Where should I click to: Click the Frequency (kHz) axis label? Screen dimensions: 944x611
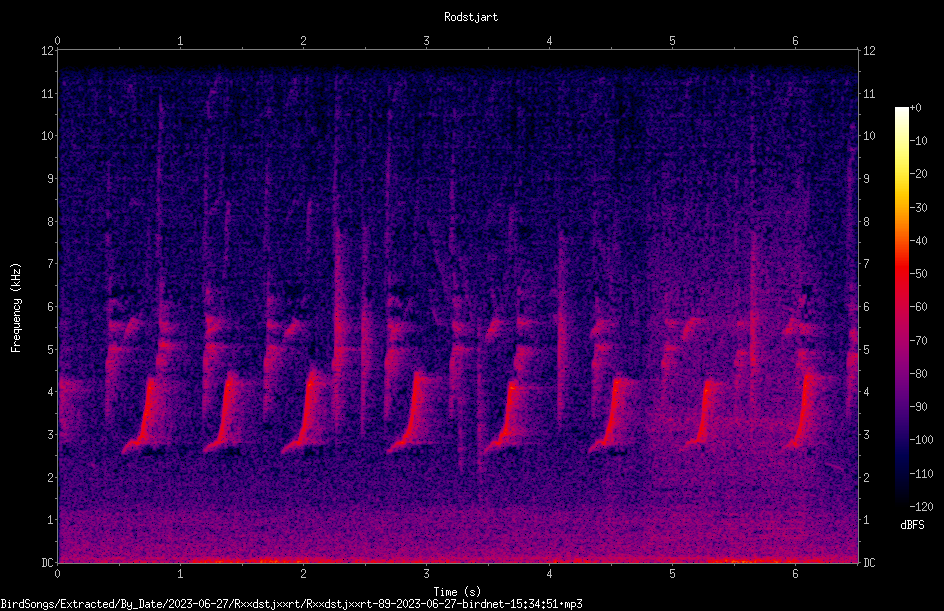pyautogui.click(x=16, y=308)
